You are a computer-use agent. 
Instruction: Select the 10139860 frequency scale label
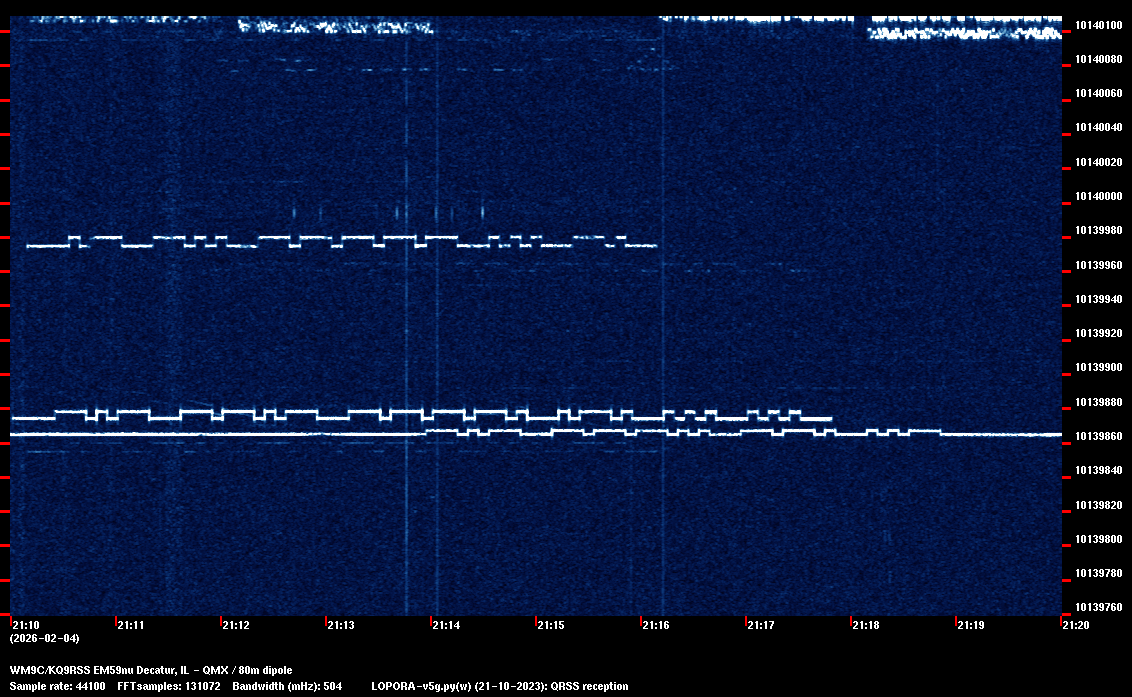tap(1098, 436)
